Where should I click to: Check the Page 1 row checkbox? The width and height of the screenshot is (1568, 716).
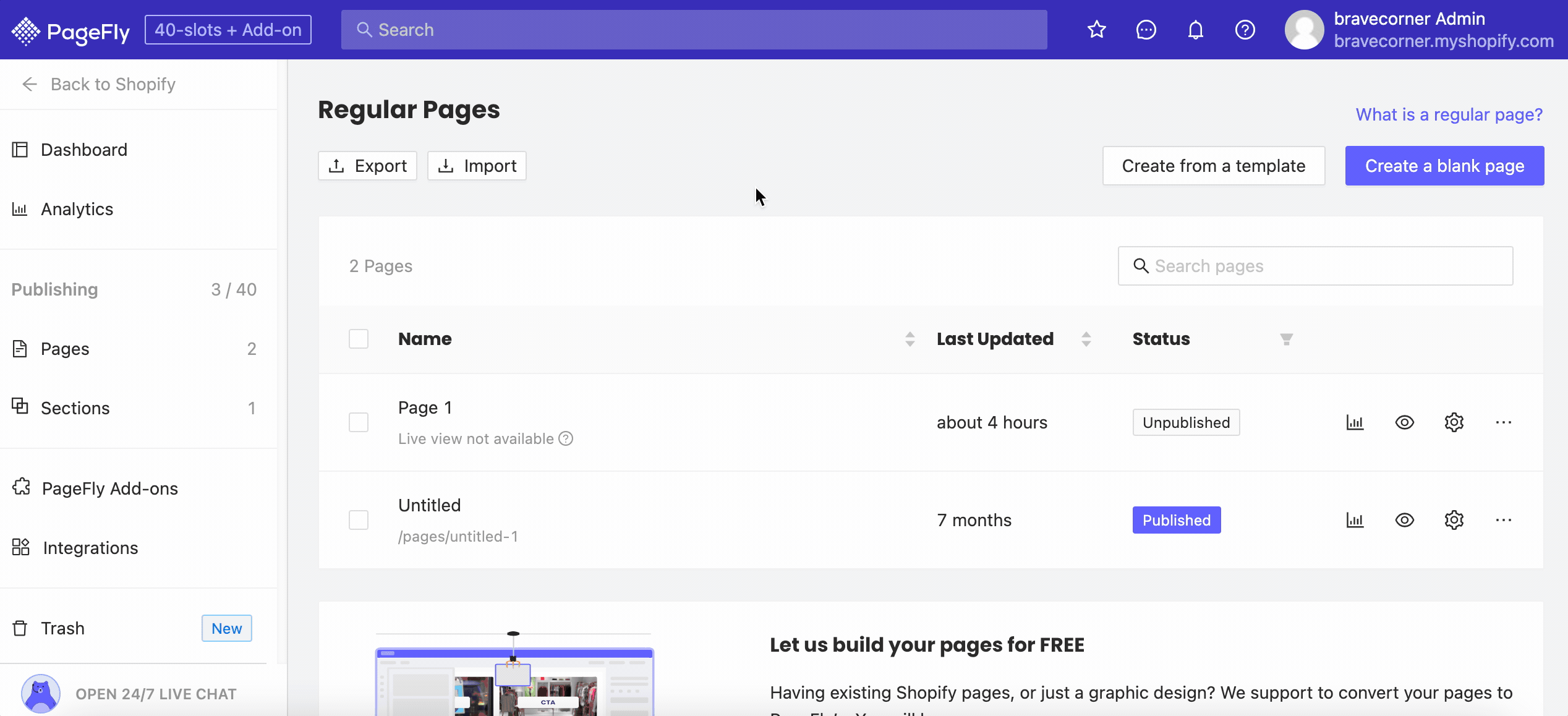click(359, 422)
